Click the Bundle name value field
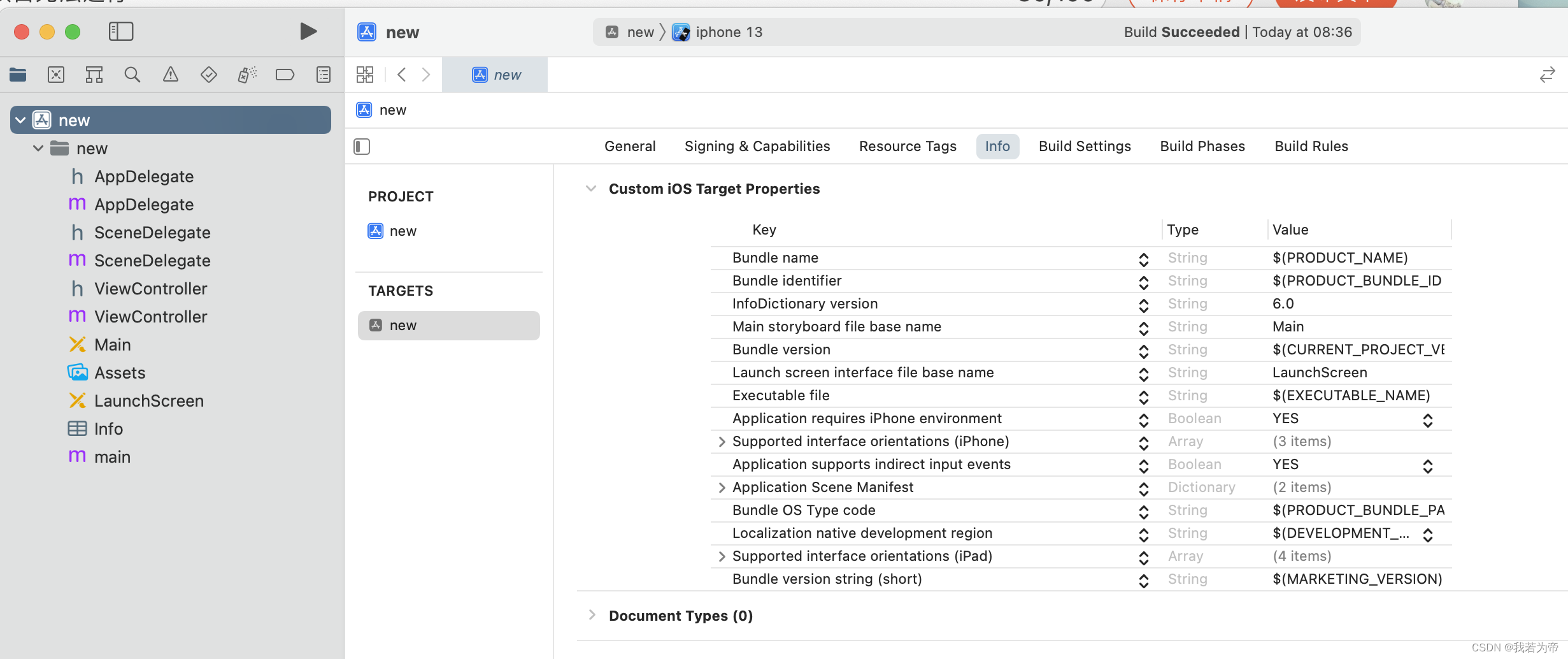Screen dimensions: 1568x659 pos(1339,258)
